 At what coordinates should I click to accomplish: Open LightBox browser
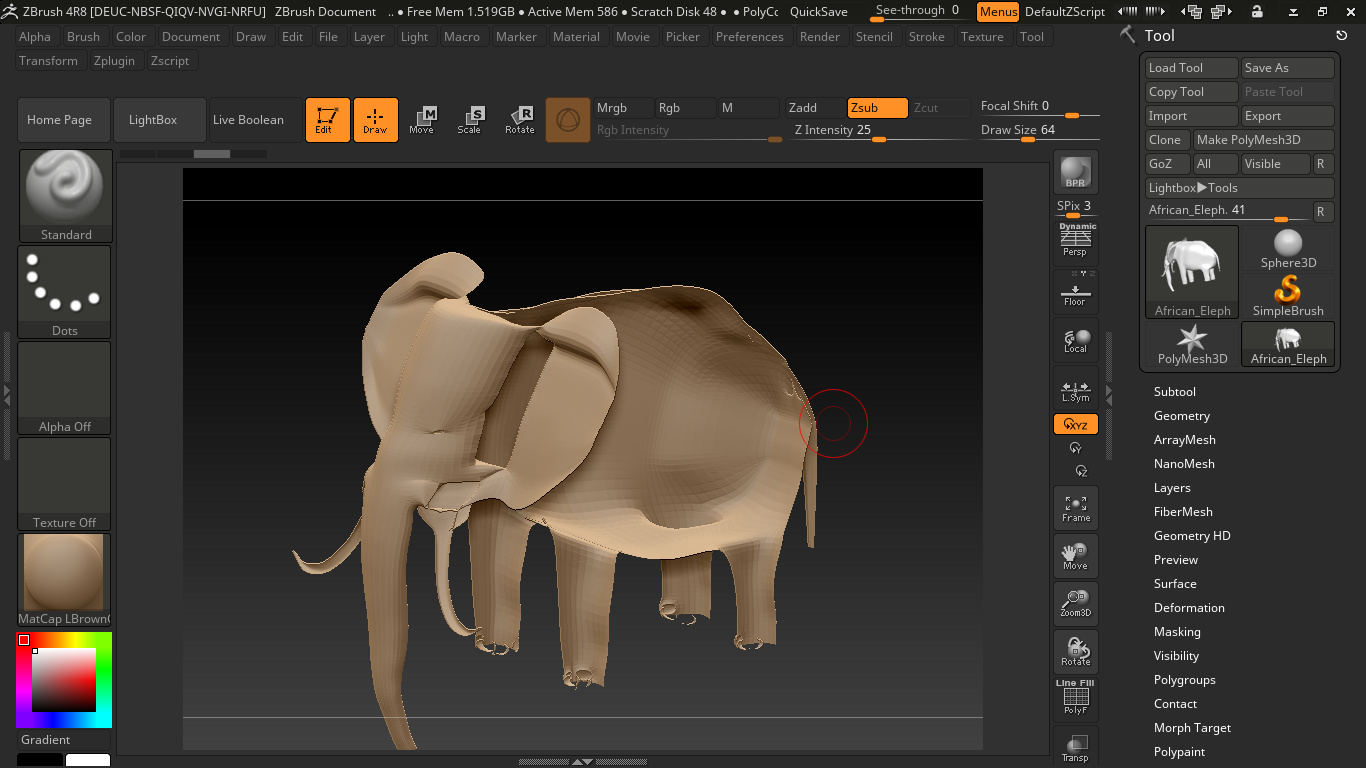click(x=159, y=120)
